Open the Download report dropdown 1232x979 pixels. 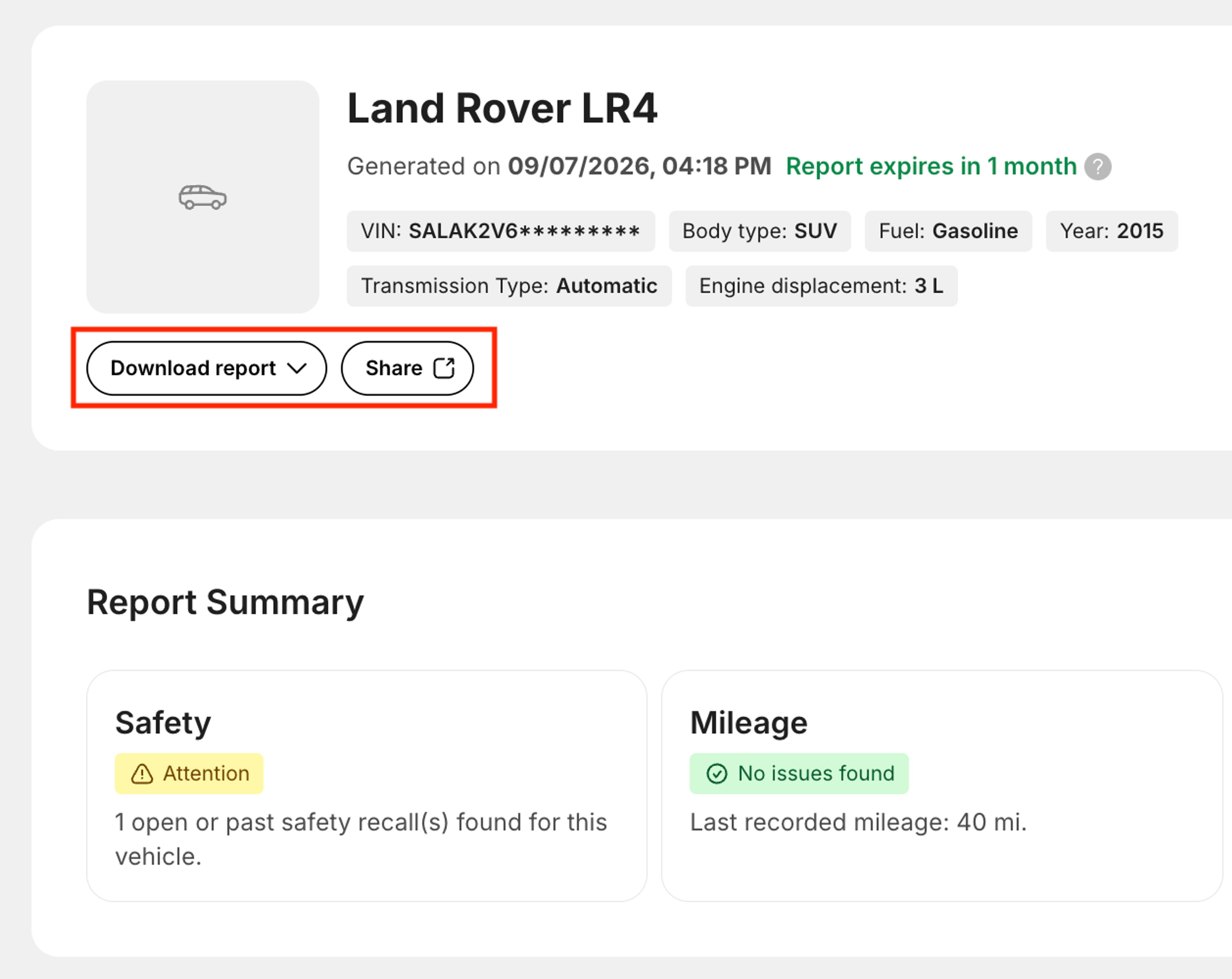[x=206, y=369]
